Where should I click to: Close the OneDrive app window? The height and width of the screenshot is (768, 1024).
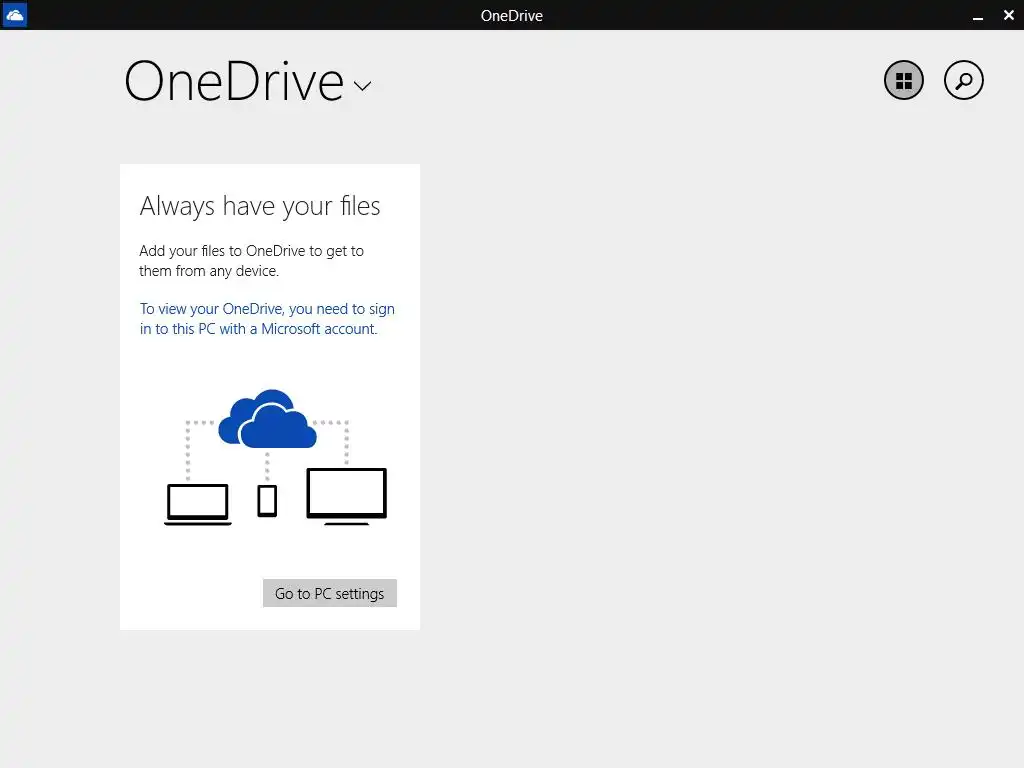pyautogui.click(x=1008, y=14)
